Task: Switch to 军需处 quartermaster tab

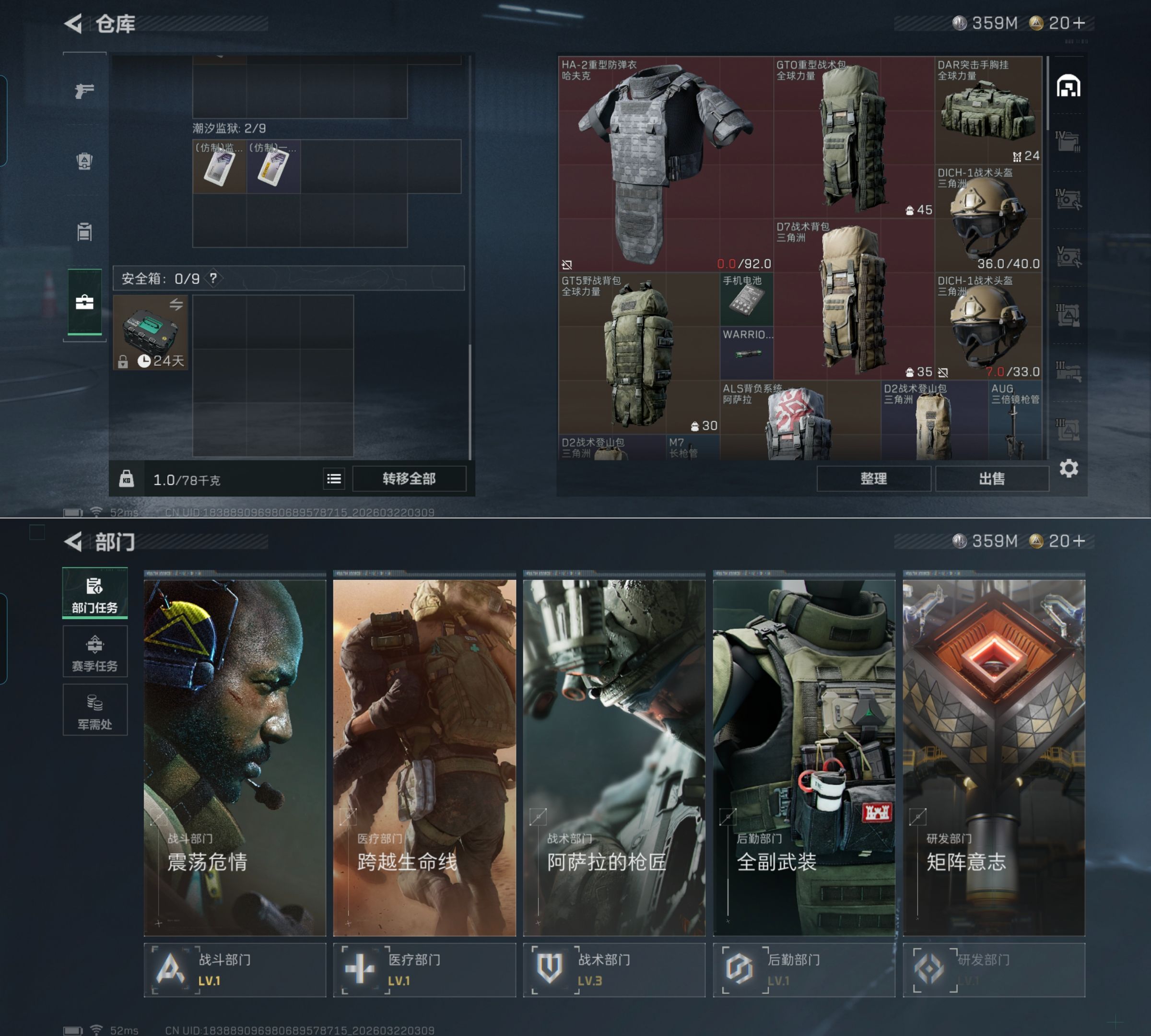Action: [x=94, y=710]
